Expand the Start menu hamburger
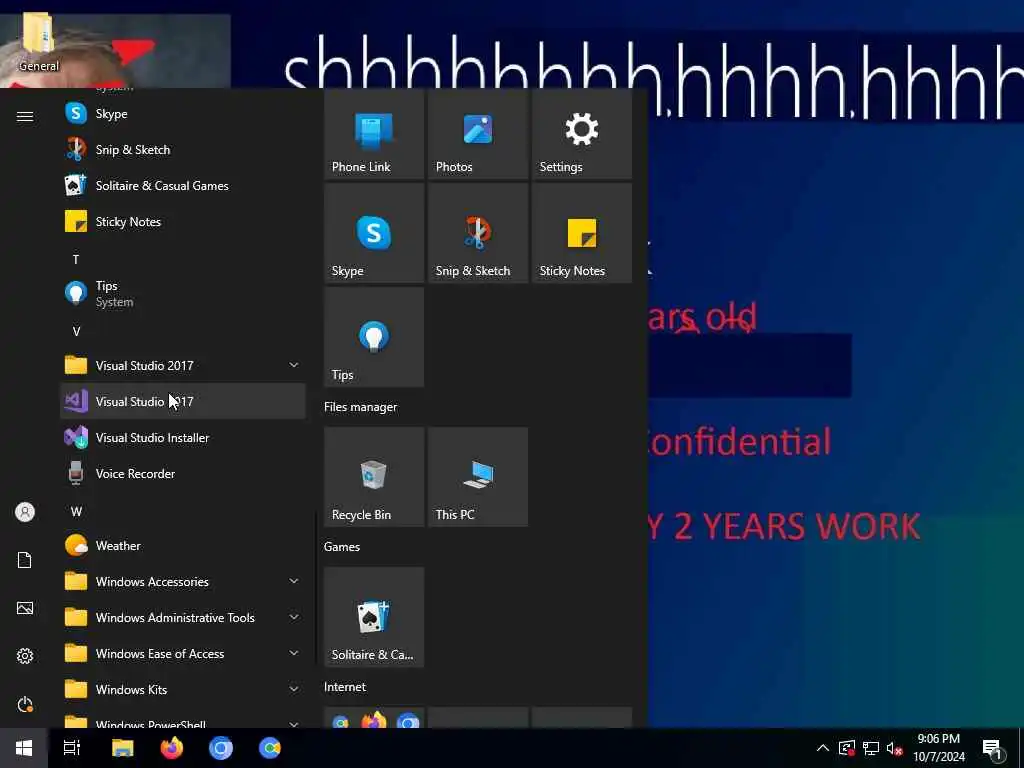Screen dimensions: 1024x768 25,116
